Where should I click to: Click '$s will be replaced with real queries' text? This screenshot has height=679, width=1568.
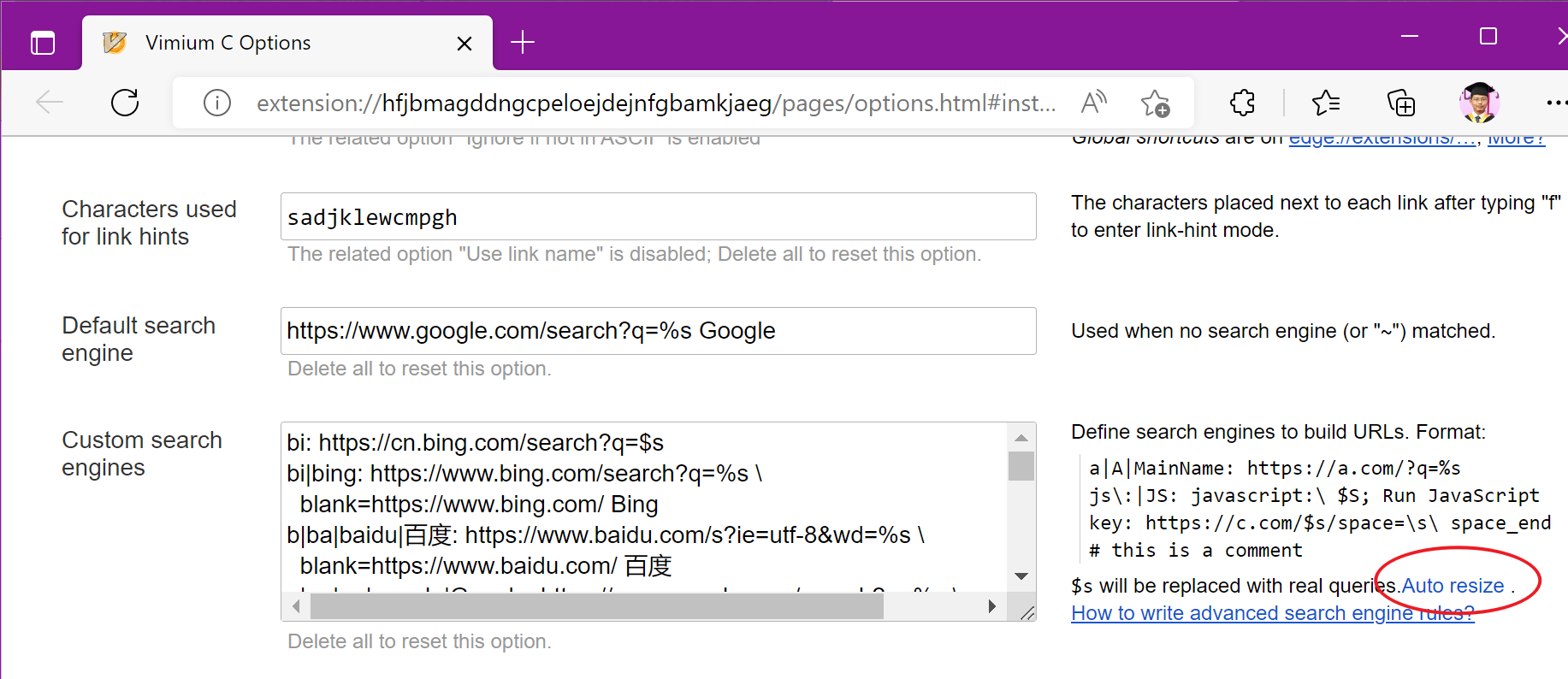point(1236,586)
